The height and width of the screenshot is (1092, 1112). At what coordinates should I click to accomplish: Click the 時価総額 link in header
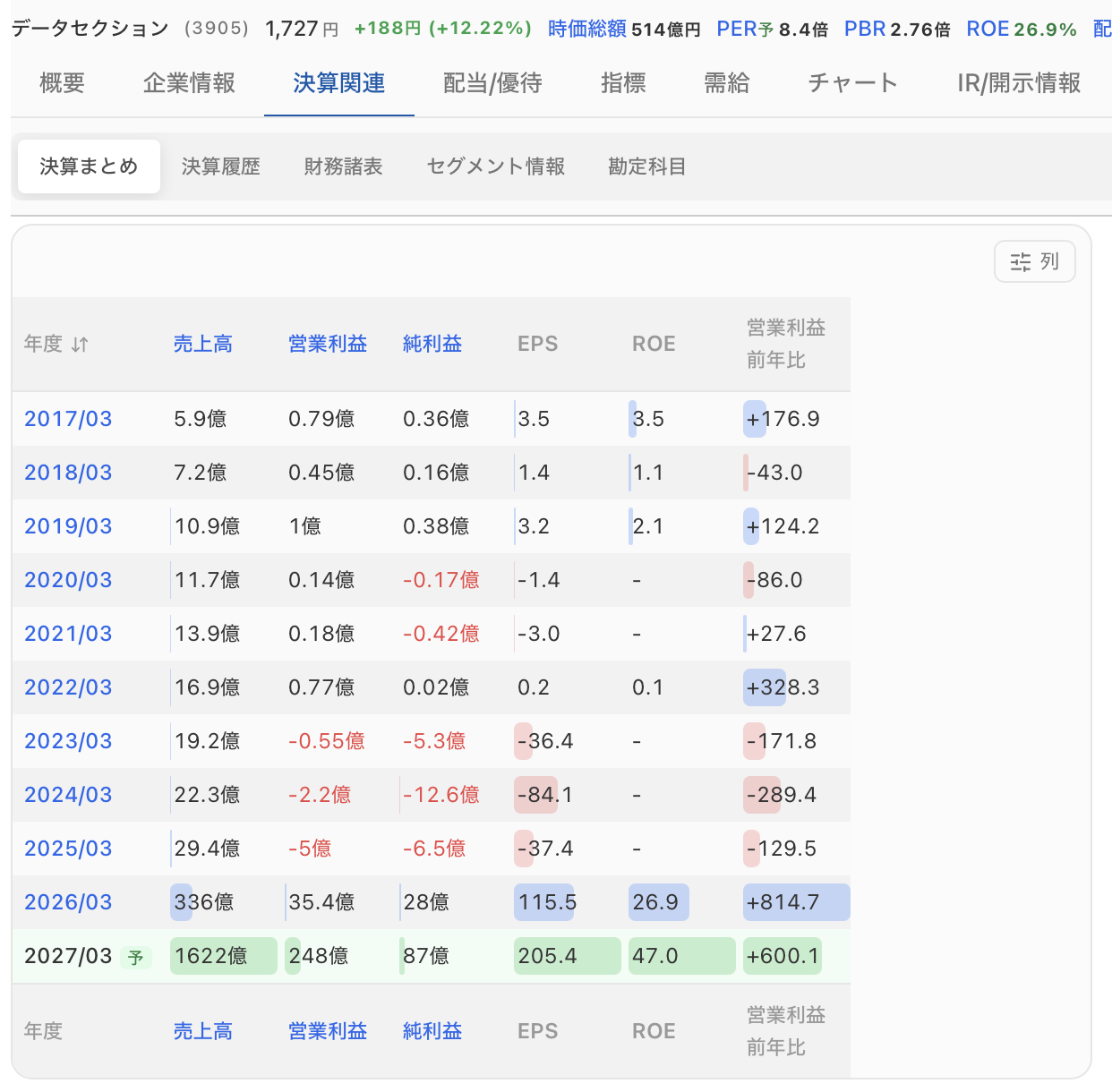click(587, 29)
